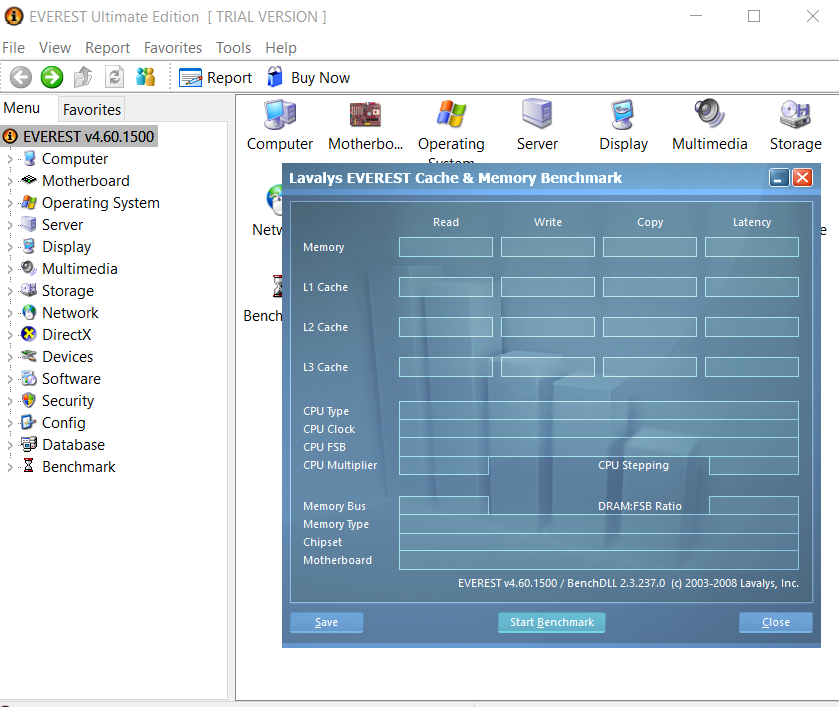839x707 pixels.
Task: Click the L1 Cache Write result field
Action: [x=548, y=287]
